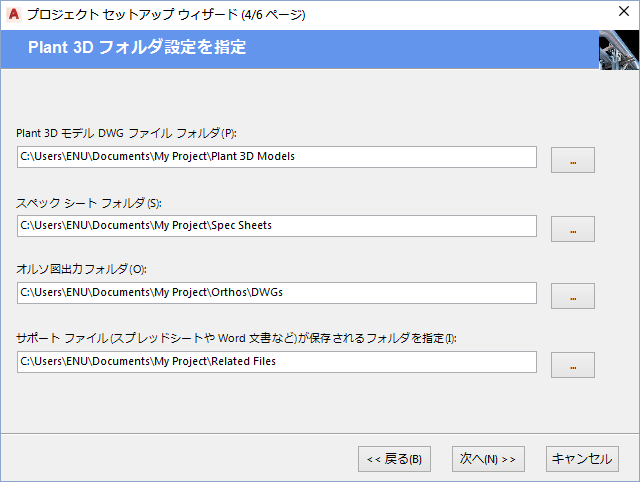Screen dimensions: 640x482
Task: Click the Plant 3D モデル DWG ファイル フォルダ label
Action: (126, 134)
